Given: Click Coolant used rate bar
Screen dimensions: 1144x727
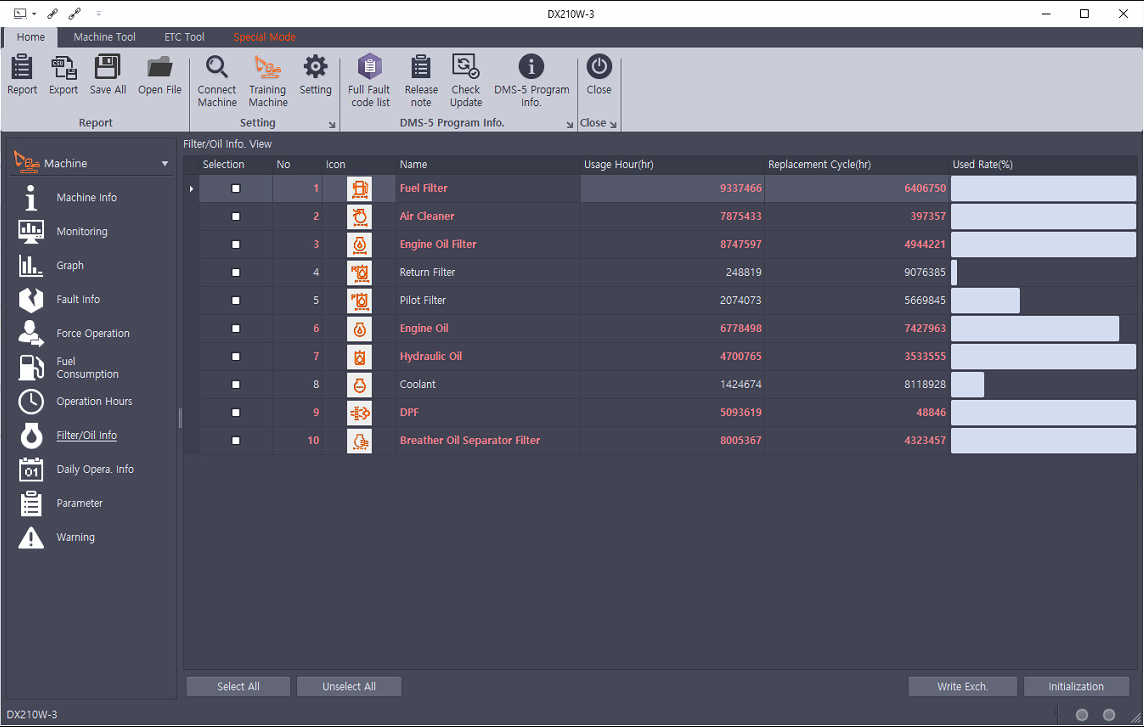Looking at the screenshot, I should (967, 385).
